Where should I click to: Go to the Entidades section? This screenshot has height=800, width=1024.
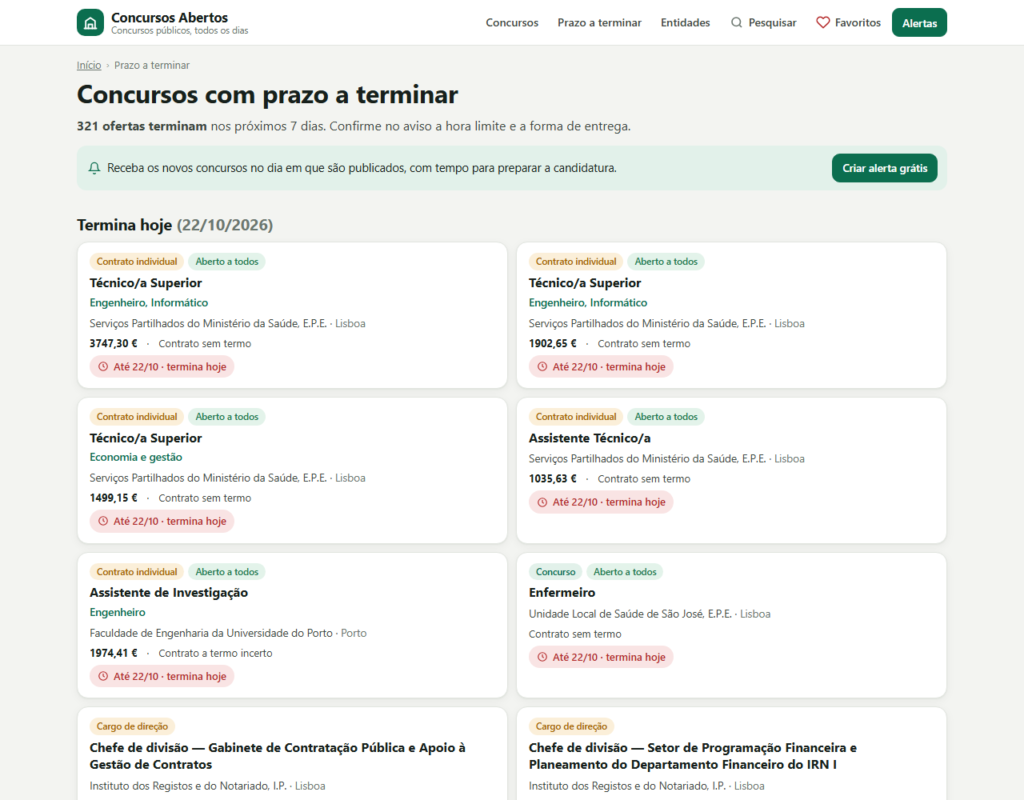pos(685,23)
